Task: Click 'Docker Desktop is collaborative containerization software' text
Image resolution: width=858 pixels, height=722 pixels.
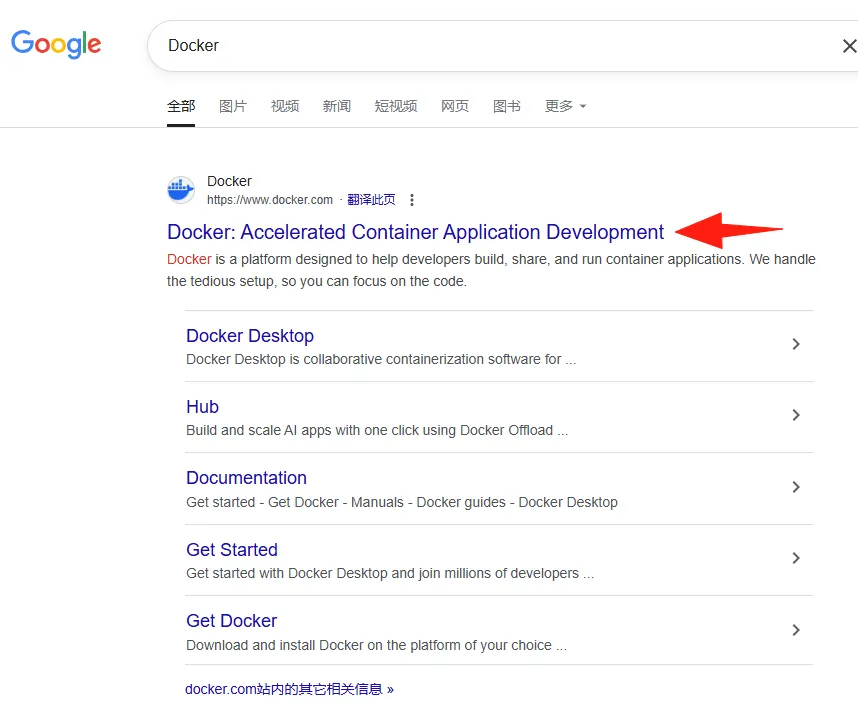Action: 381,360
